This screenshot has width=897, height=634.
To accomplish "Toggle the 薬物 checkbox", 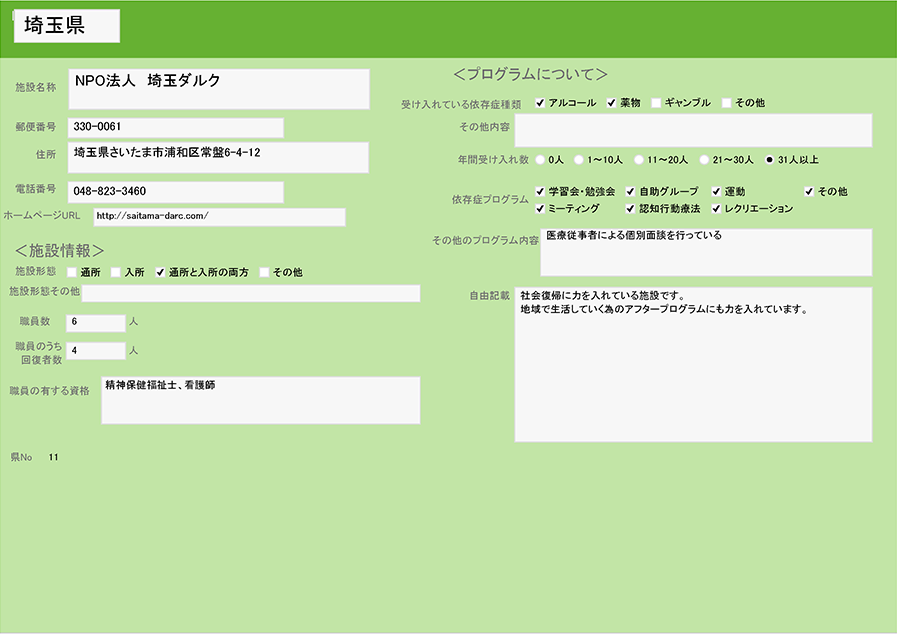I will [612, 103].
